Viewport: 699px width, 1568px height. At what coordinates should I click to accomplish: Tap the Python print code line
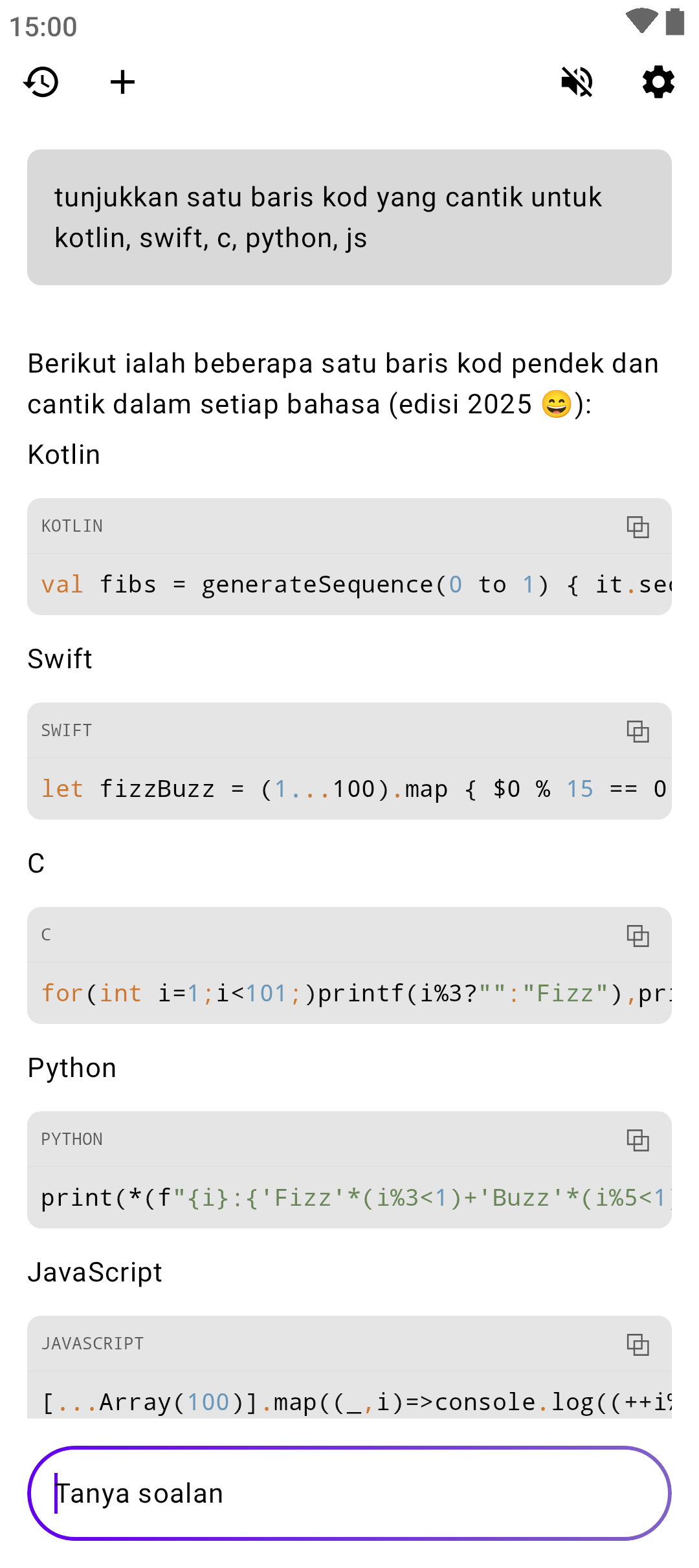click(349, 1198)
